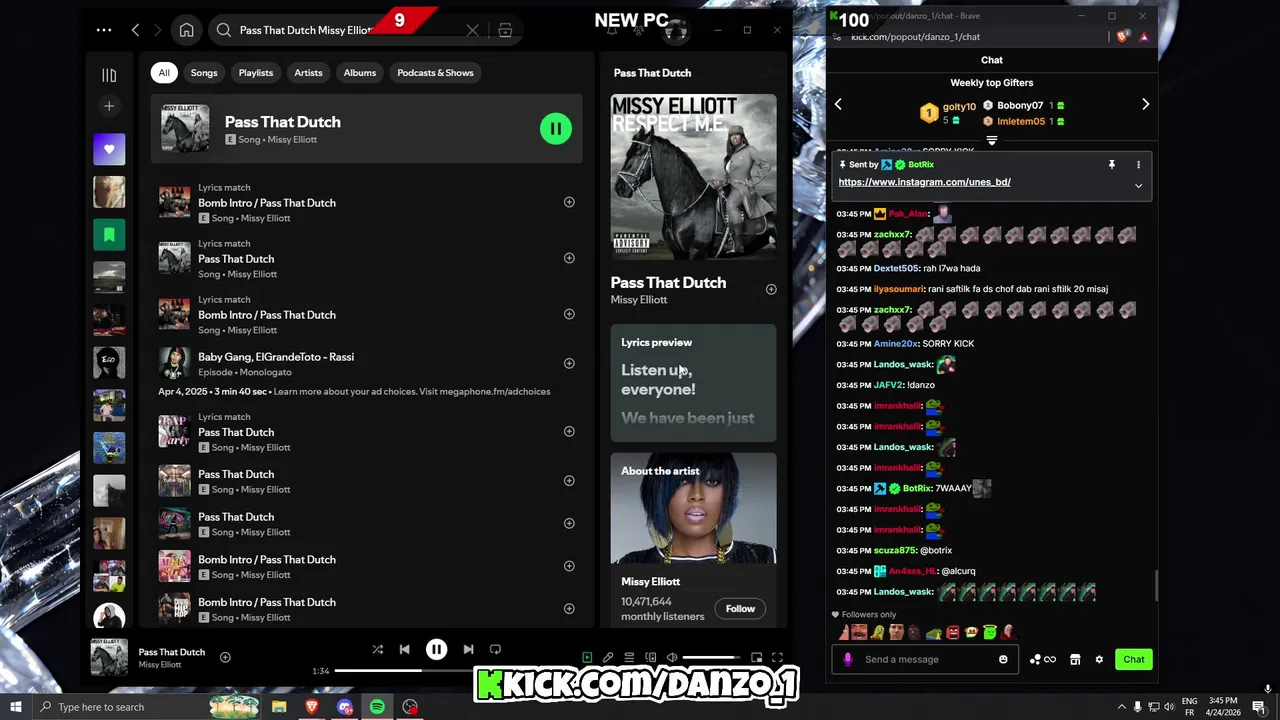Open the channel points icon in Kick chat
The image size is (1280, 720).
(x=1043, y=659)
